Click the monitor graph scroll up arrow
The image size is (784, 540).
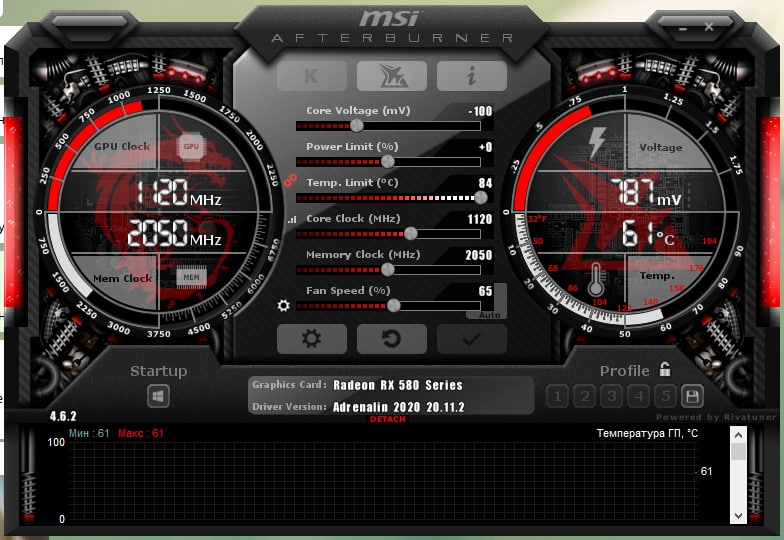tap(738, 435)
